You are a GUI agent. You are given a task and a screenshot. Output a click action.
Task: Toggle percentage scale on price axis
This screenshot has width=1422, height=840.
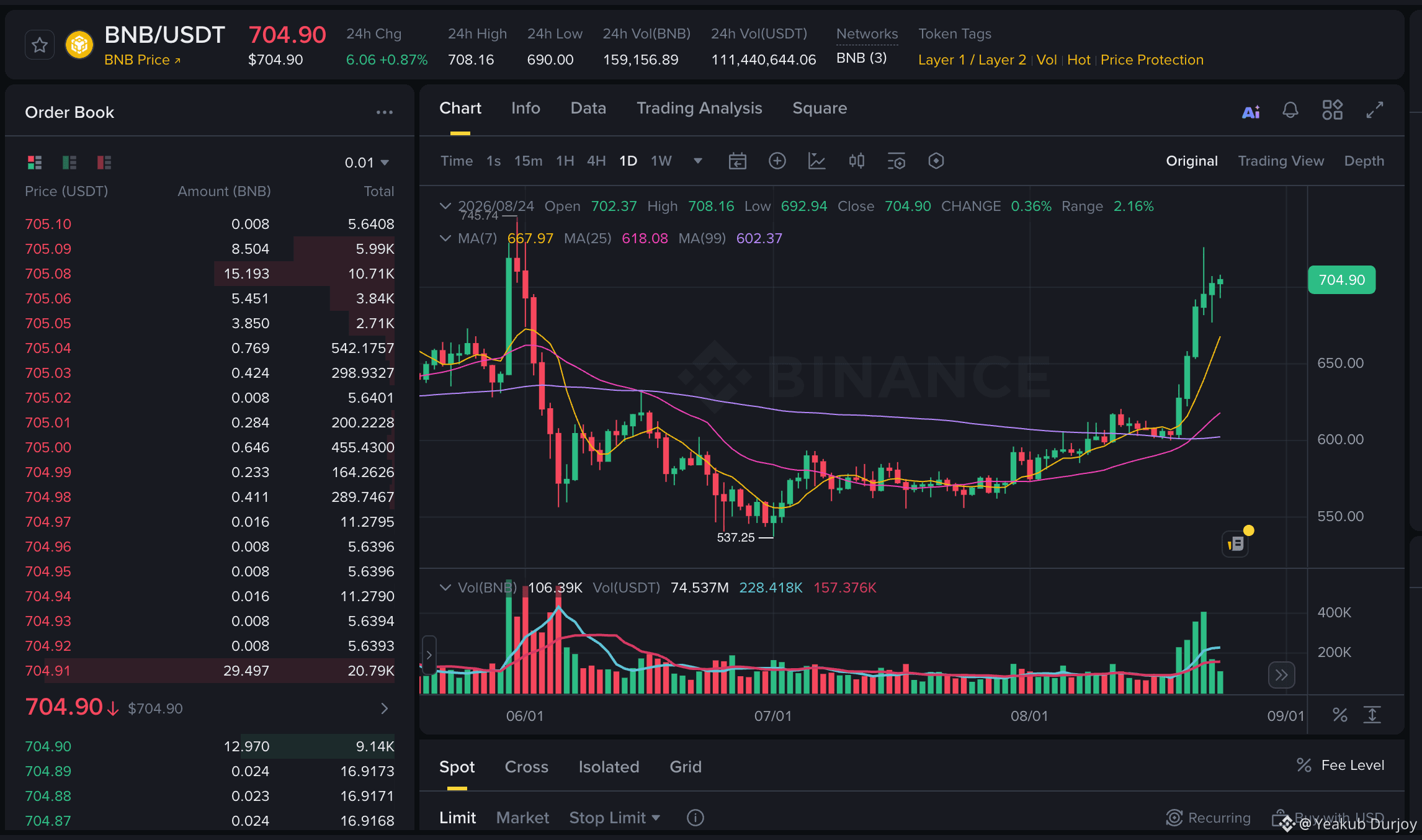[x=1340, y=715]
